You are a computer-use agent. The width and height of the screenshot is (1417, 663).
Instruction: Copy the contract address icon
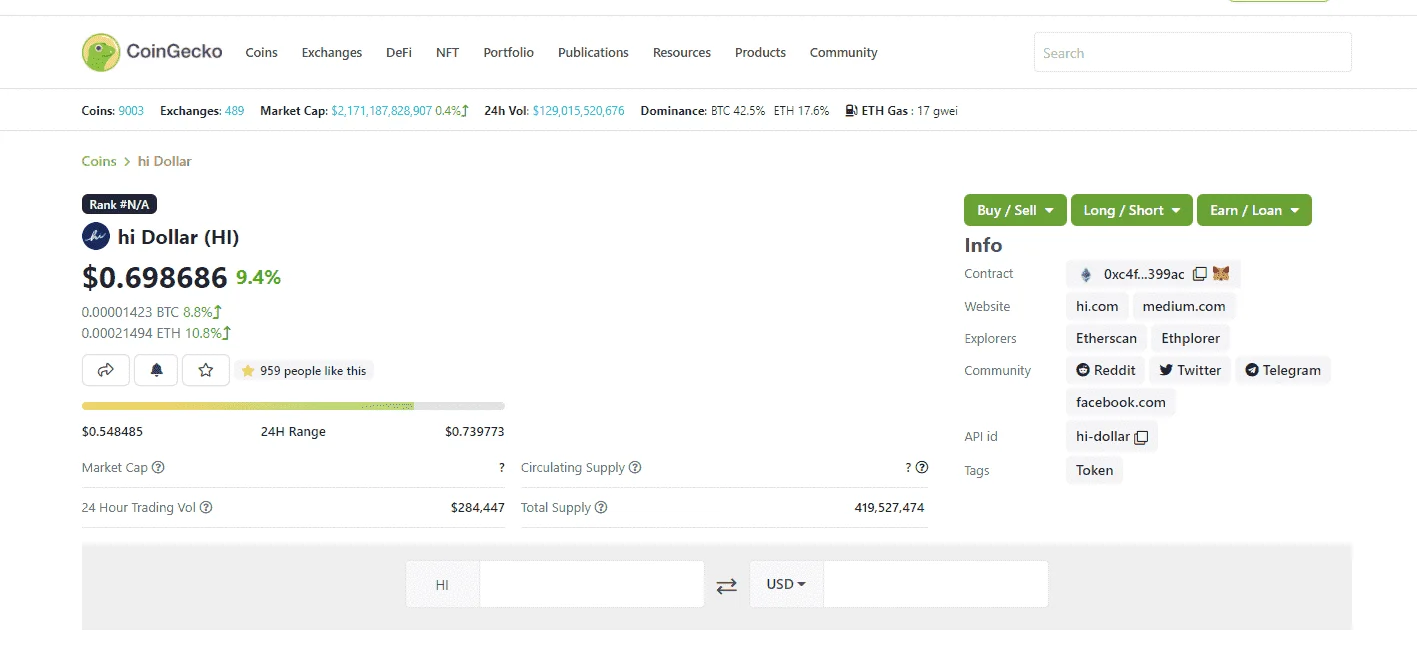[1200, 274]
